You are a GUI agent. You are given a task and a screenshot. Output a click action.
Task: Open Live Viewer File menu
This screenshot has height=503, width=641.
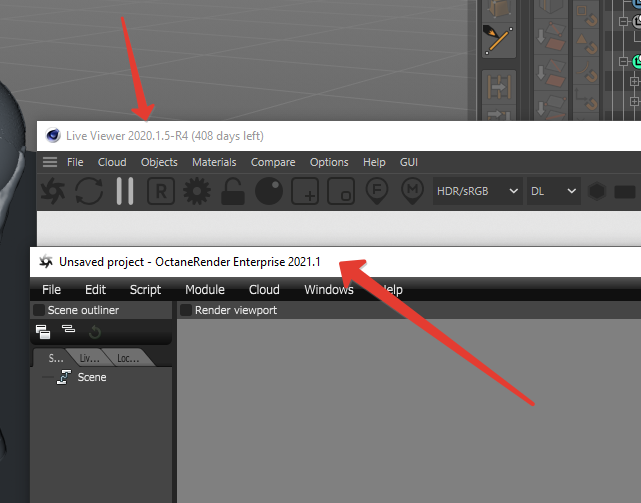coord(75,162)
